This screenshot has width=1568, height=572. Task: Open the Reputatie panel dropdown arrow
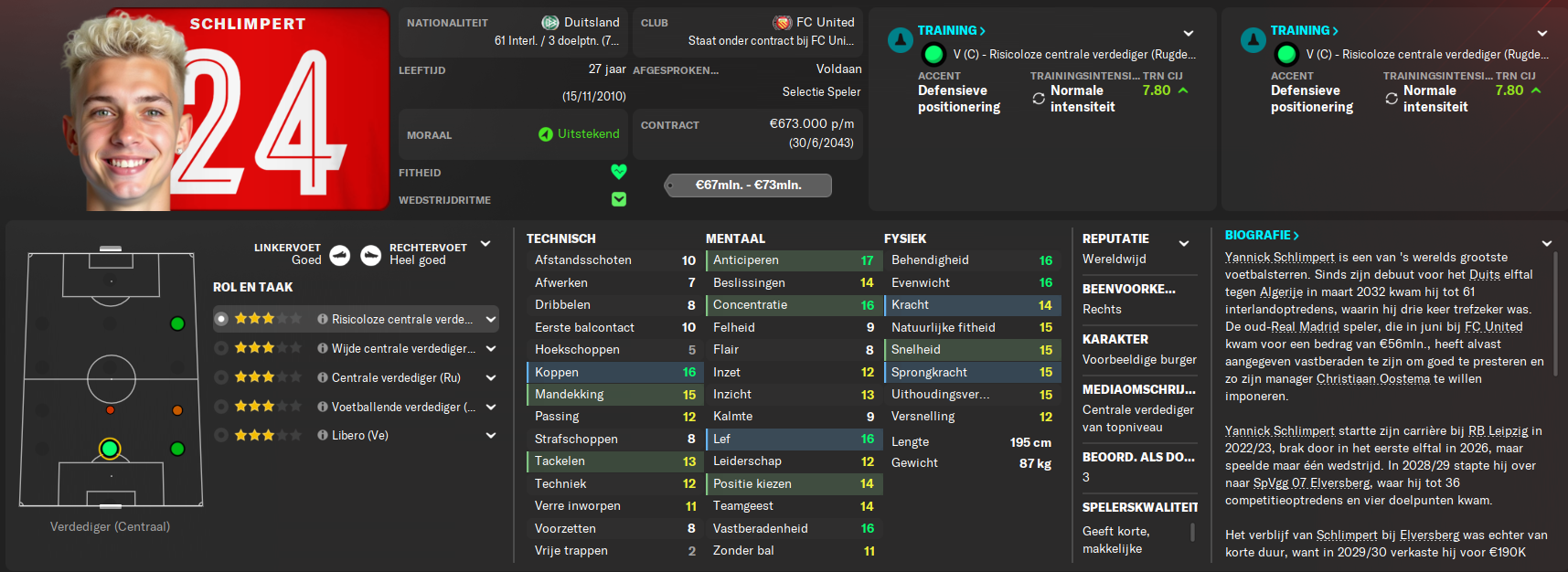point(1184,243)
